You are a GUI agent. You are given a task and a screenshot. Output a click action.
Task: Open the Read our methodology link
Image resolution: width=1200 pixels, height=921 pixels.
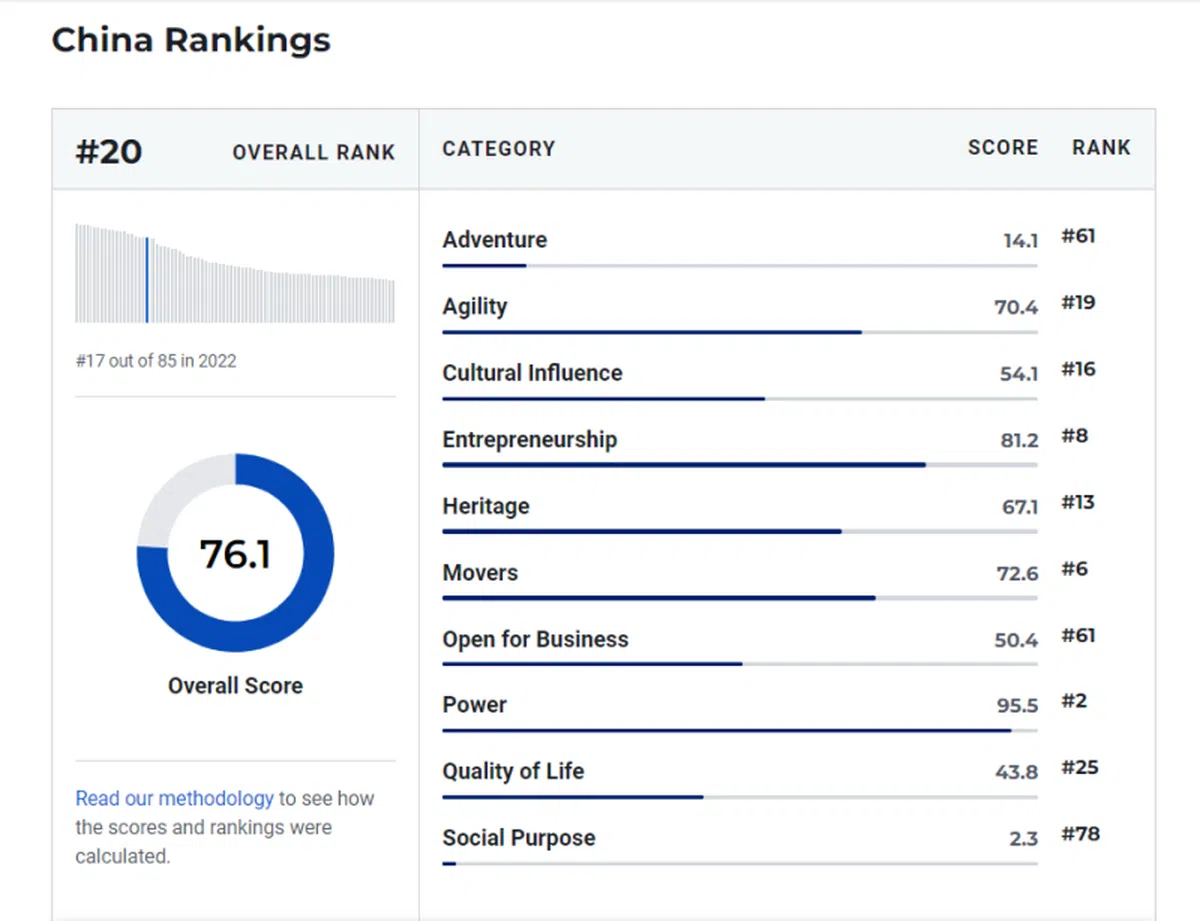click(174, 799)
